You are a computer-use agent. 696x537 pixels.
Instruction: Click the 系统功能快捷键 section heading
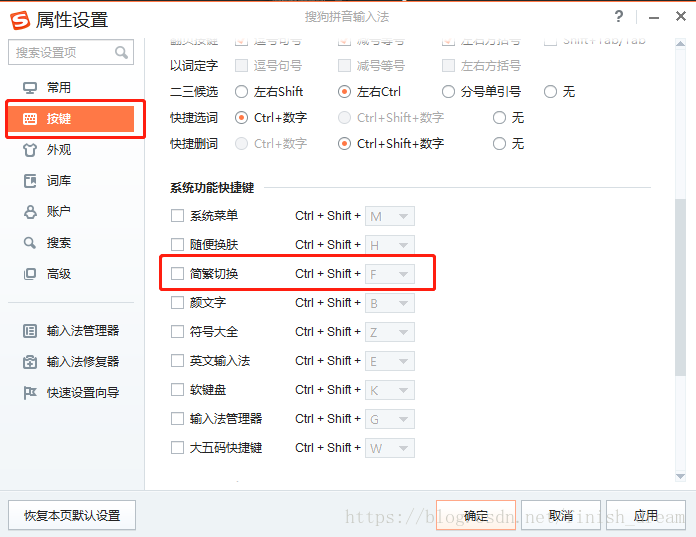tap(212, 188)
